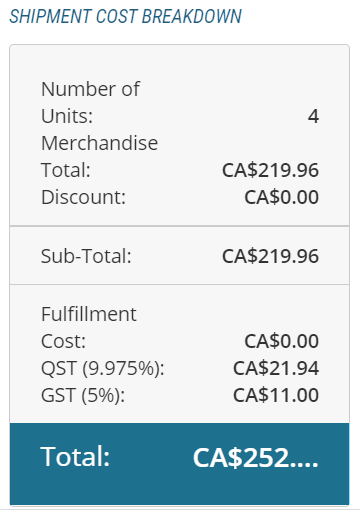Click the Sub-Total amount CA$219.96

pos(270,256)
